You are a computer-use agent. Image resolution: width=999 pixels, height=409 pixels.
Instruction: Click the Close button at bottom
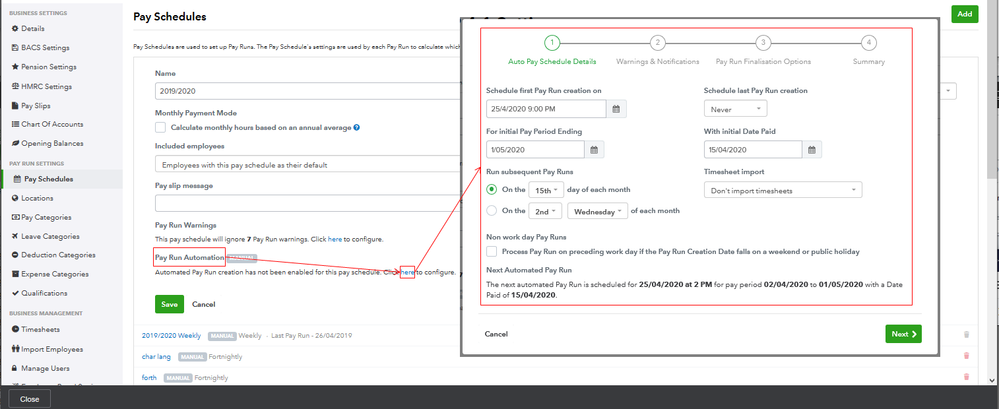coord(29,399)
